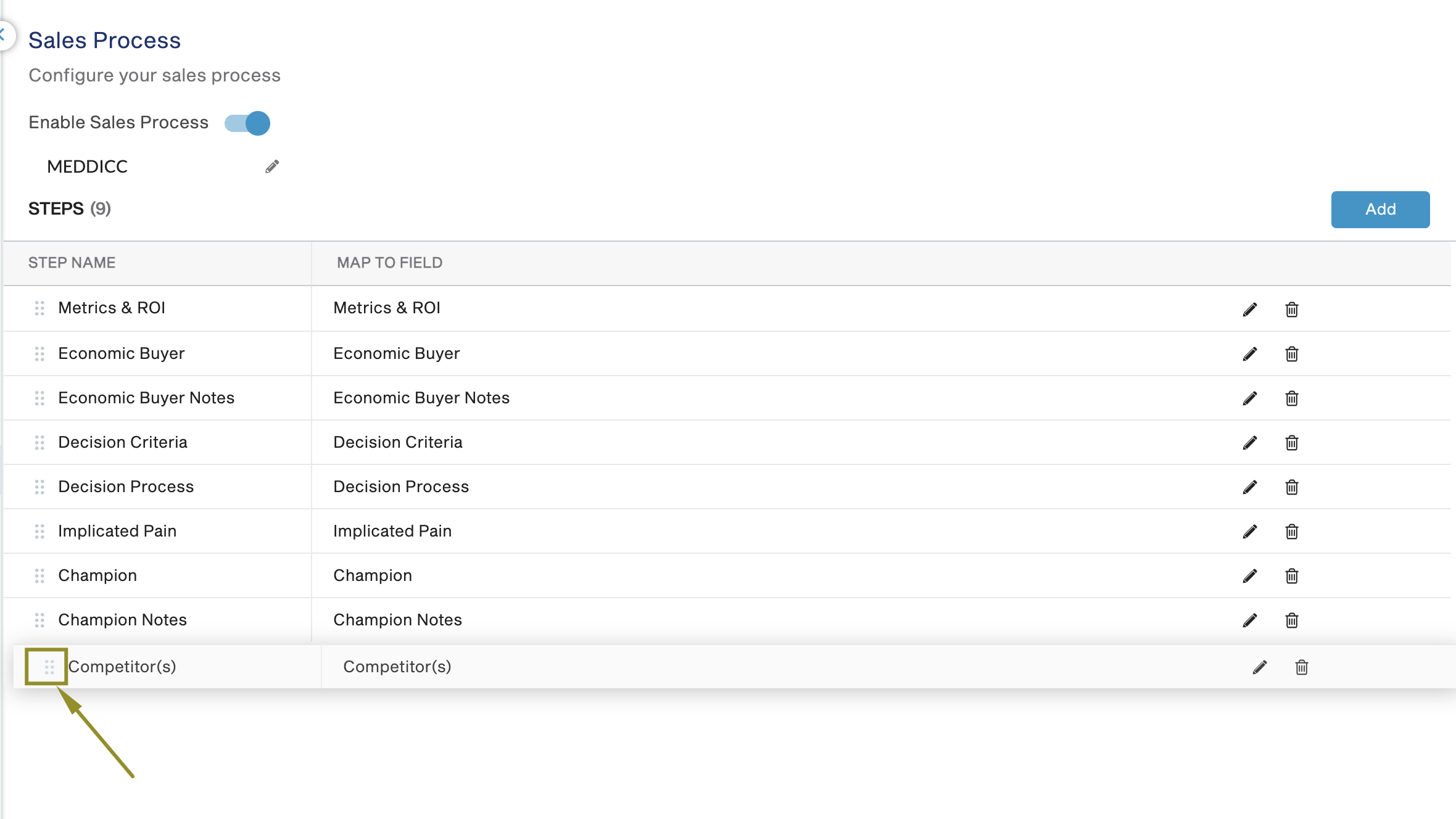Delete the Champion Notes step

tap(1292, 620)
